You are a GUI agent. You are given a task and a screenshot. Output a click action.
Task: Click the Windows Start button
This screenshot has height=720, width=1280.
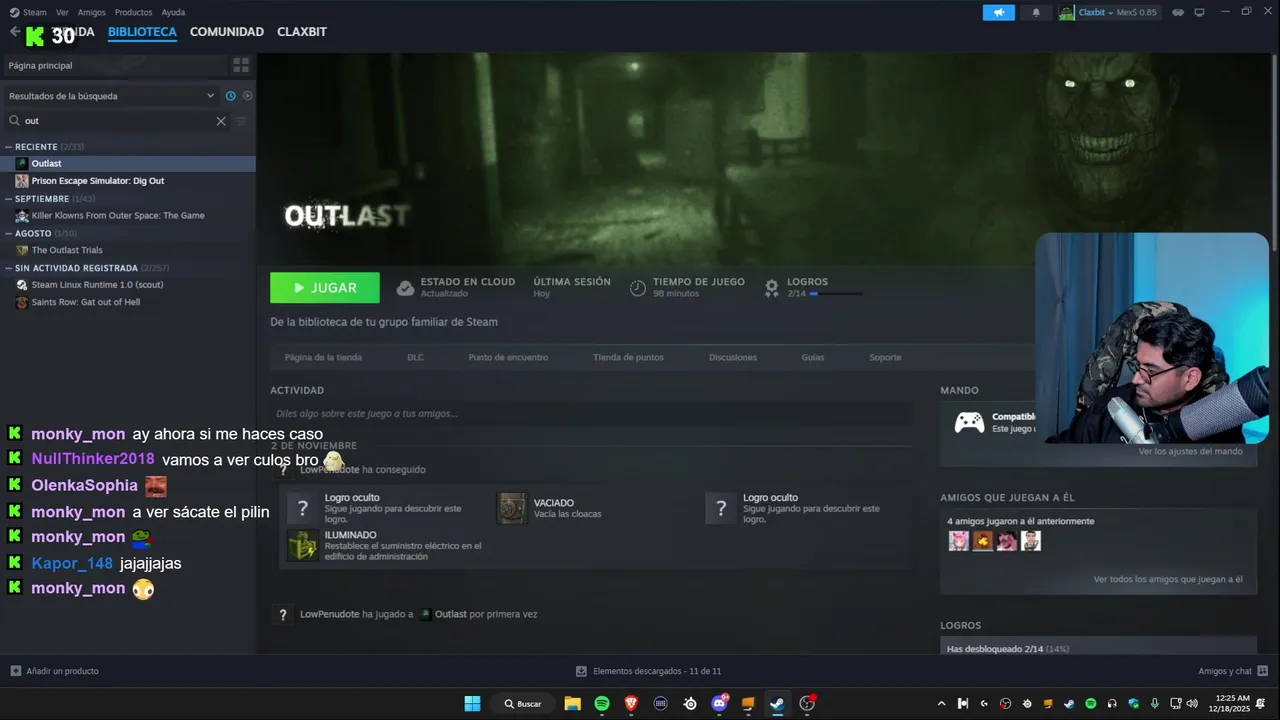pyautogui.click(x=472, y=704)
